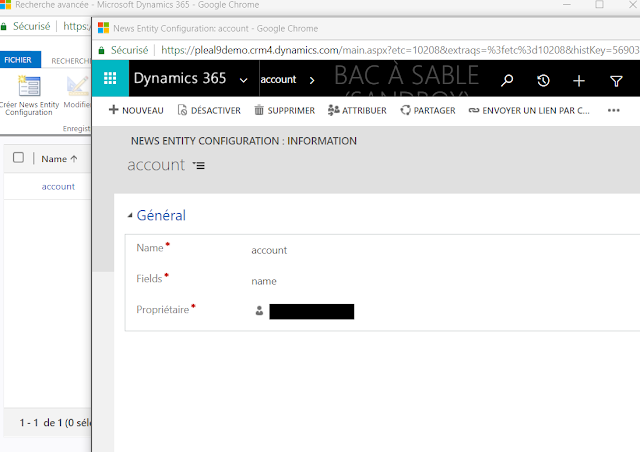Click the redacted Propriétaire owner value
The width and height of the screenshot is (640, 452).
click(312, 312)
